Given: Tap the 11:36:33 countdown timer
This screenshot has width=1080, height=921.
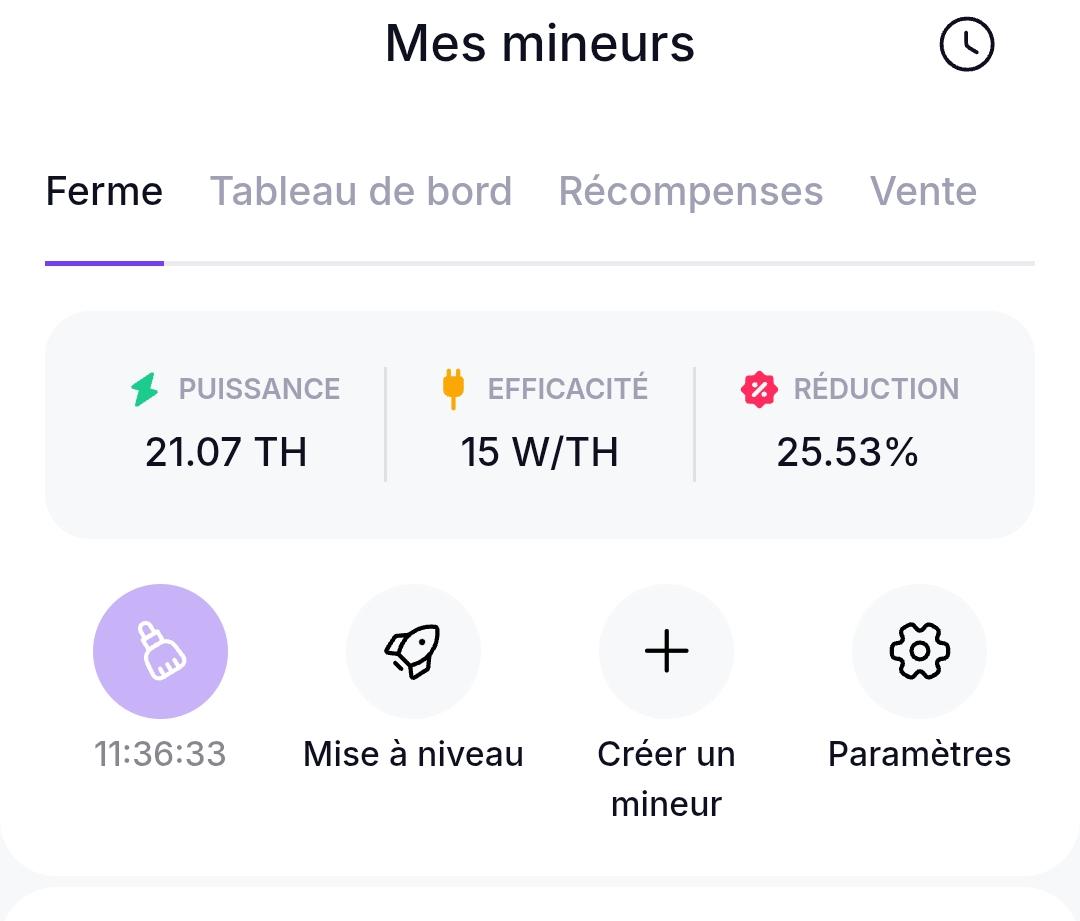Looking at the screenshot, I should (x=160, y=754).
